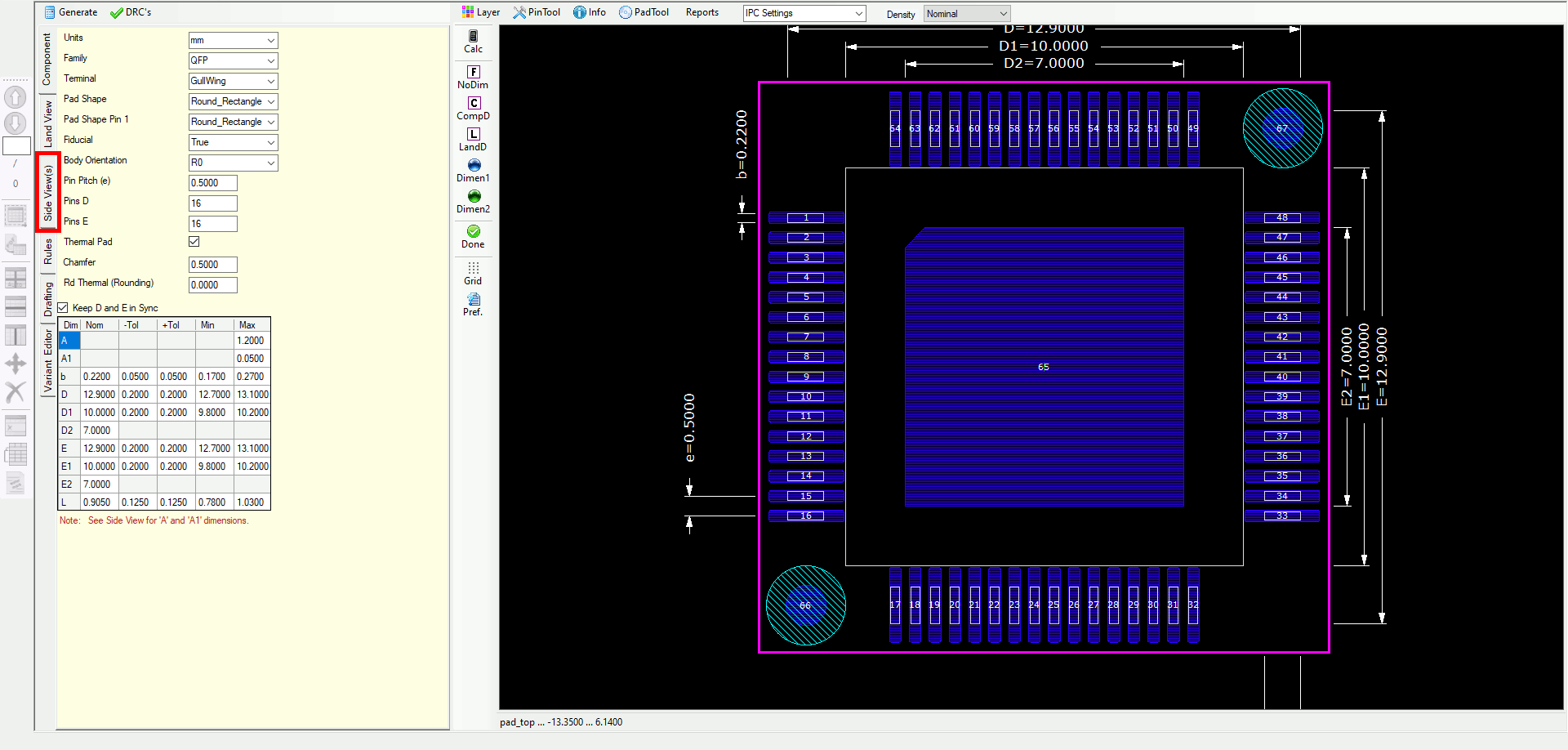
Task: Switch to the Variant Editor tab
Action: [48, 361]
